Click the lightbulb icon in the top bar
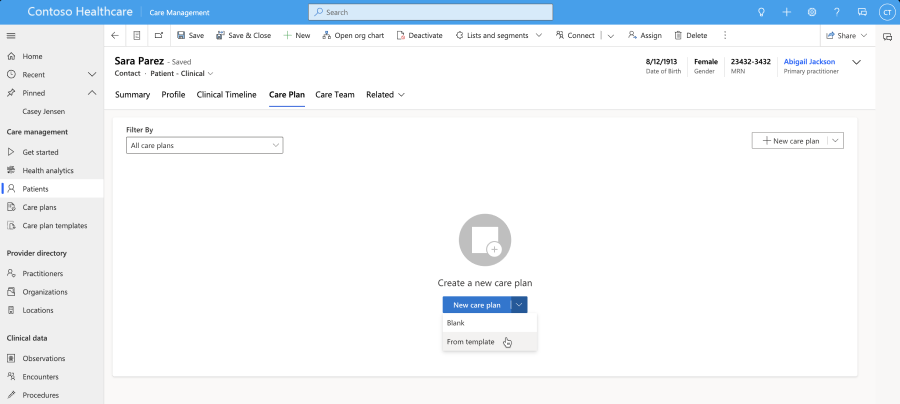 [x=762, y=12]
